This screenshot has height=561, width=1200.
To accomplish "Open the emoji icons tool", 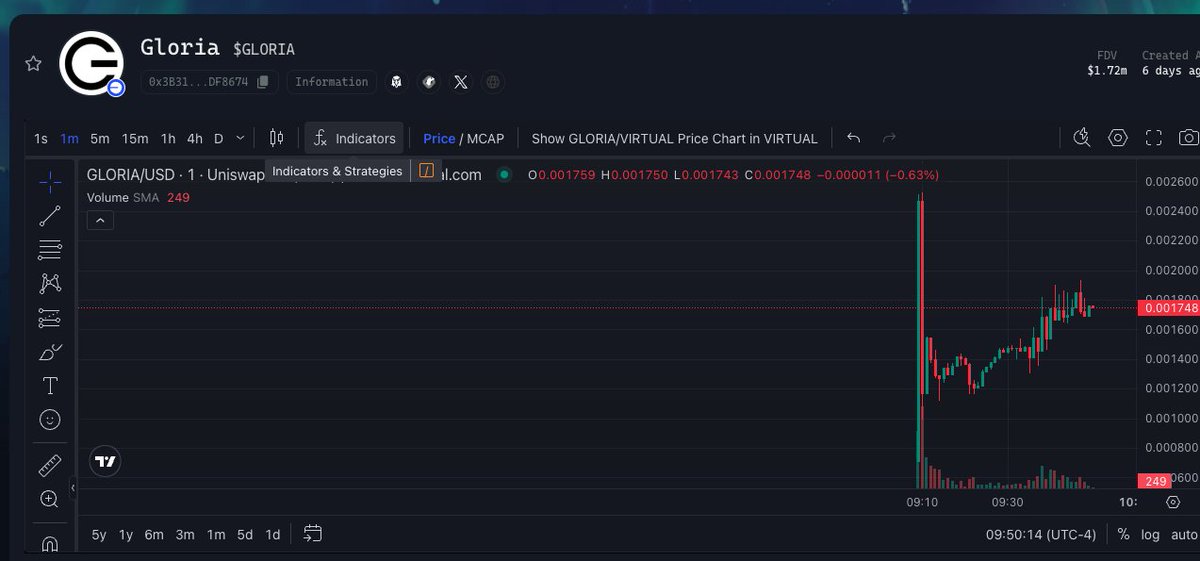I will click(x=50, y=420).
